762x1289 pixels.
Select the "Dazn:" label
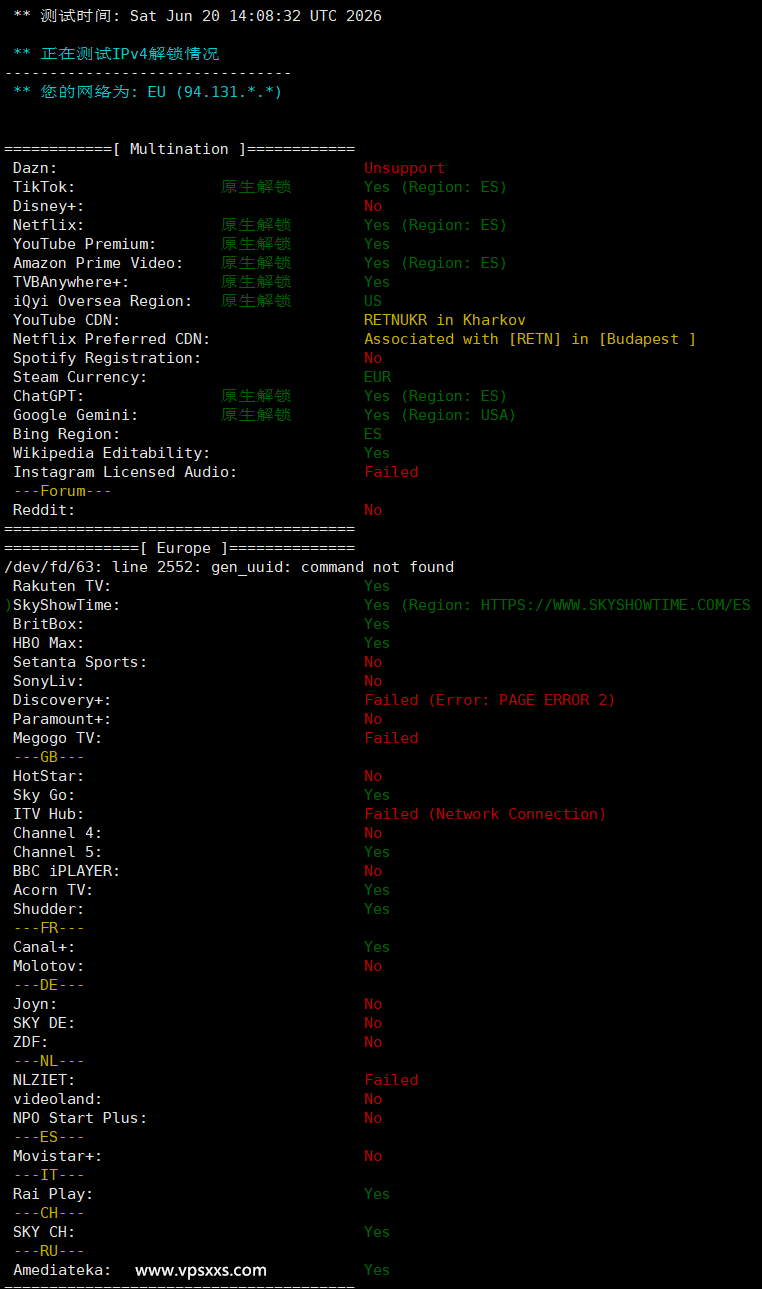35,168
